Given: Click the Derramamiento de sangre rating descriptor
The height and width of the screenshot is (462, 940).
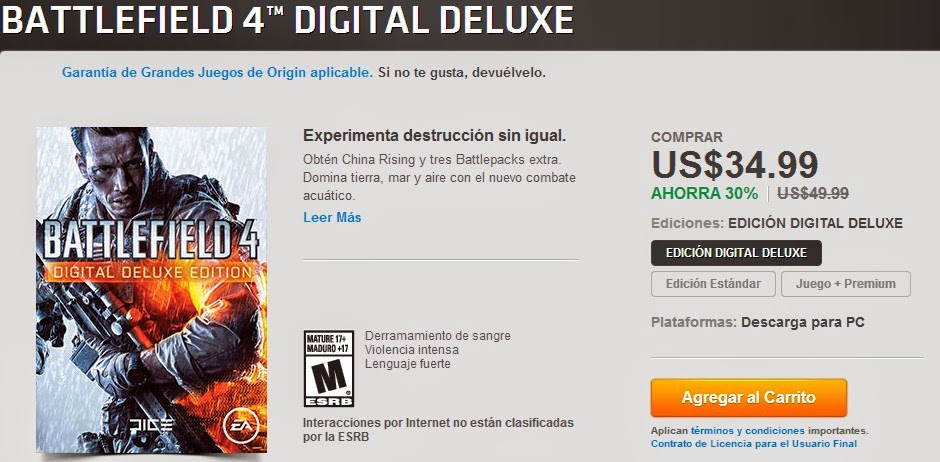Looking at the screenshot, I should pos(438,336).
